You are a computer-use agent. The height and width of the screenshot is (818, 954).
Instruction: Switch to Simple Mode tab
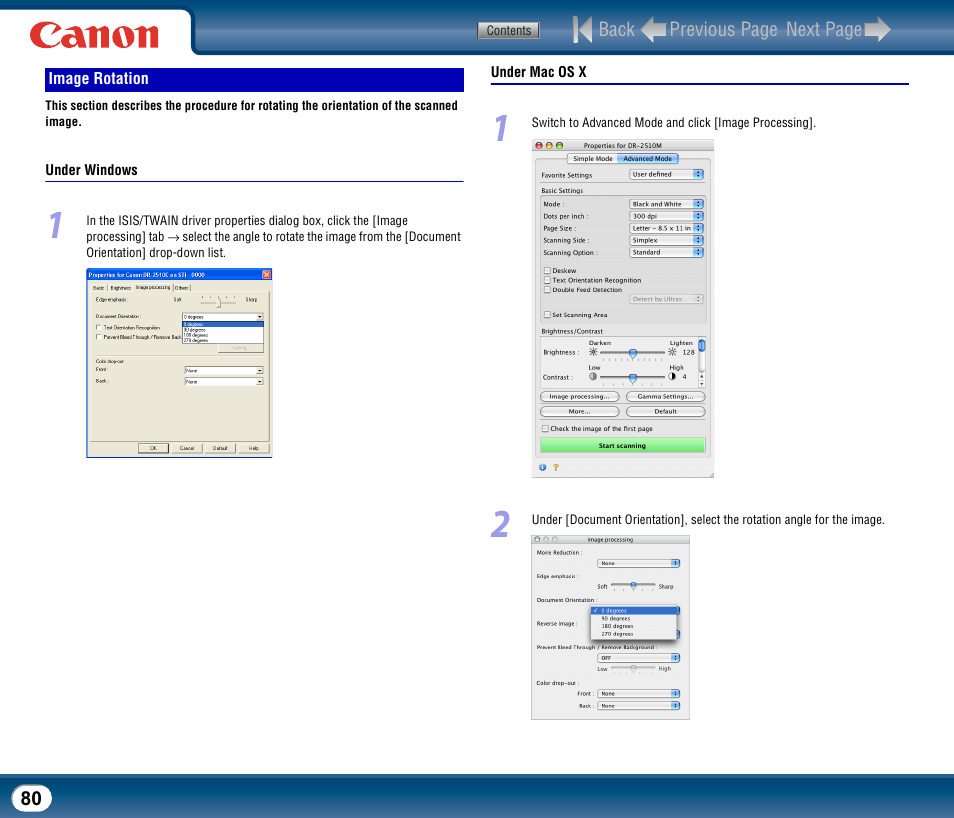[593, 158]
